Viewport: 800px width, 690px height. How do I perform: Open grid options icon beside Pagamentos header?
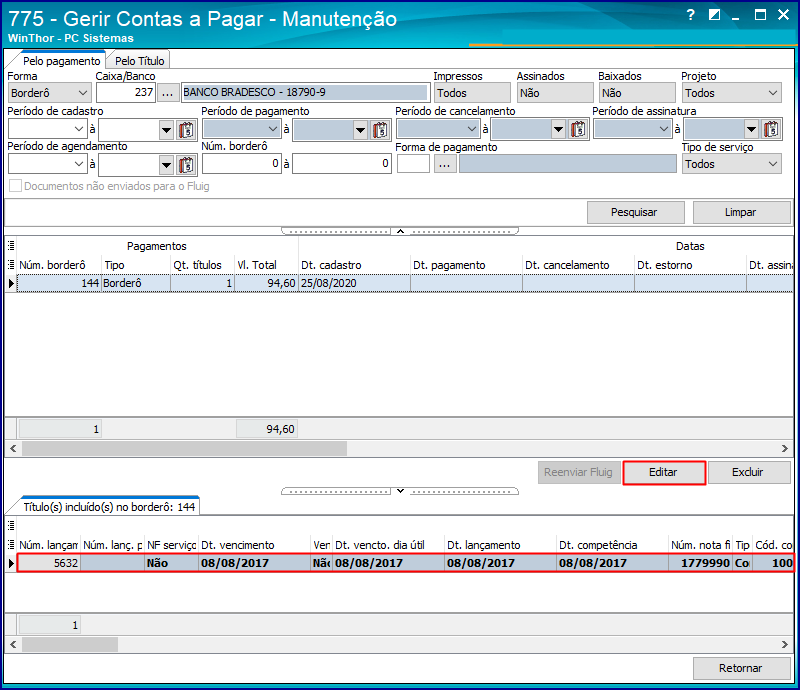(x=11, y=246)
